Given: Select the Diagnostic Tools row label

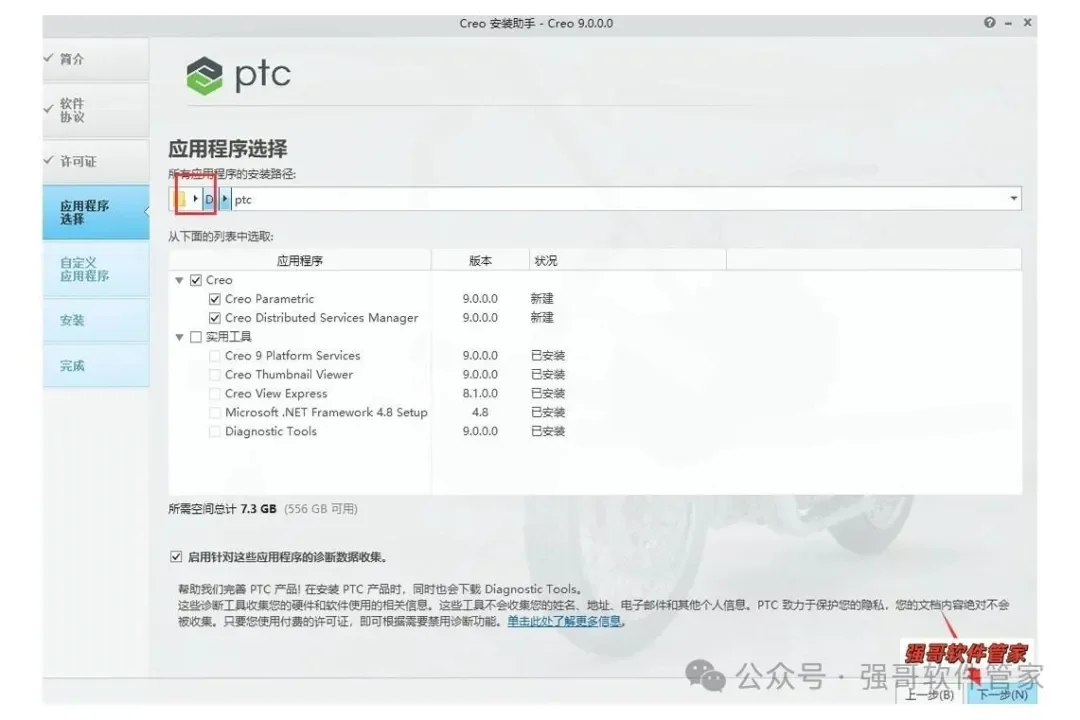Looking at the screenshot, I should [271, 431].
